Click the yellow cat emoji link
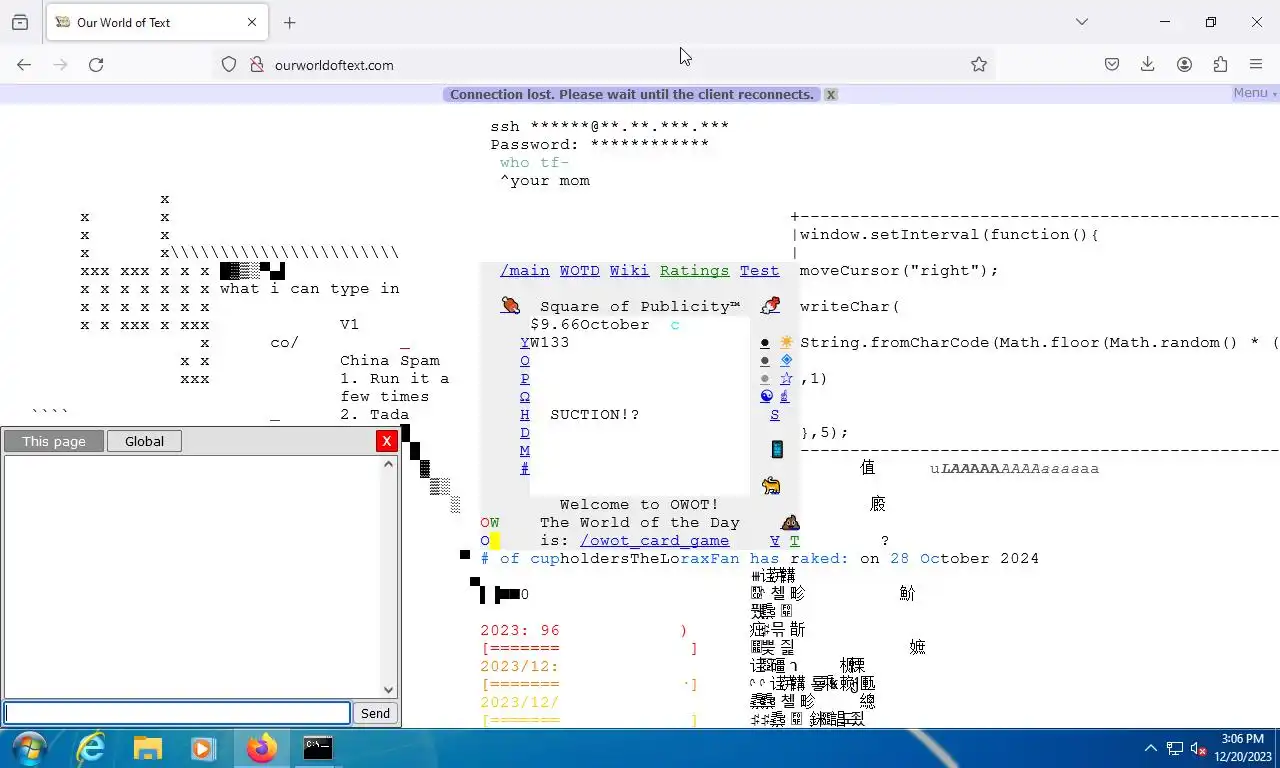1280x768 pixels. (771, 486)
